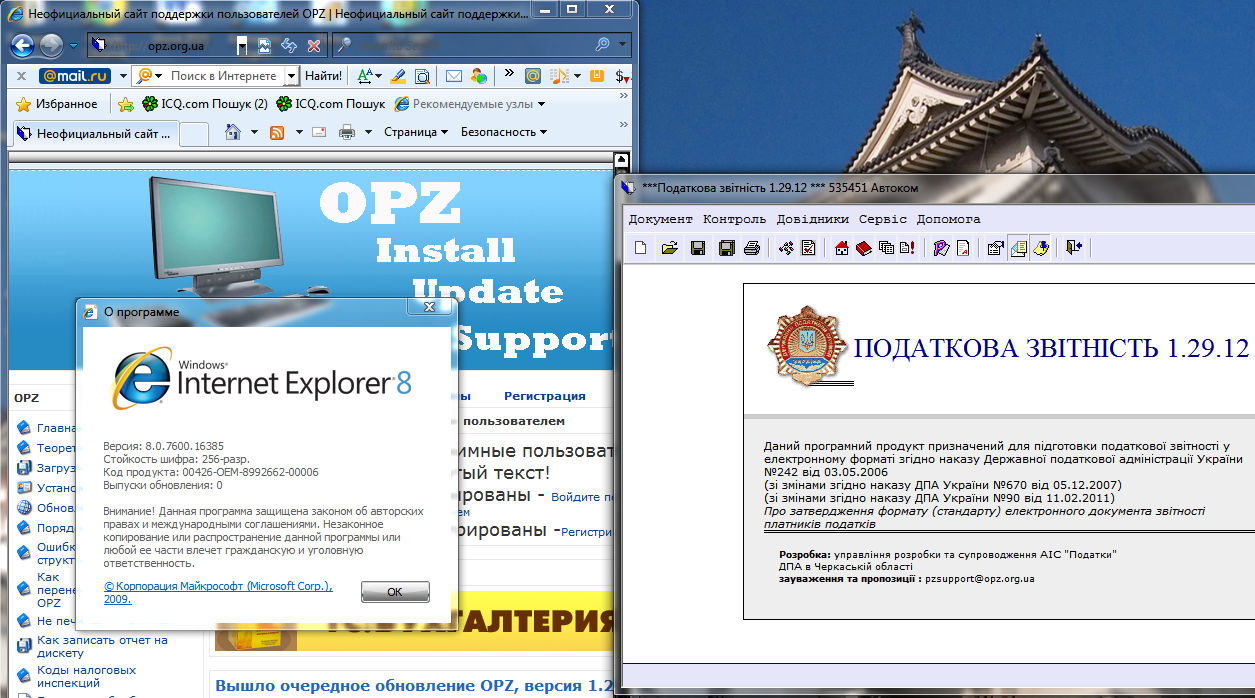This screenshot has height=698, width=1255.
Task: Click the double floppy save-all icon
Action: (728, 248)
